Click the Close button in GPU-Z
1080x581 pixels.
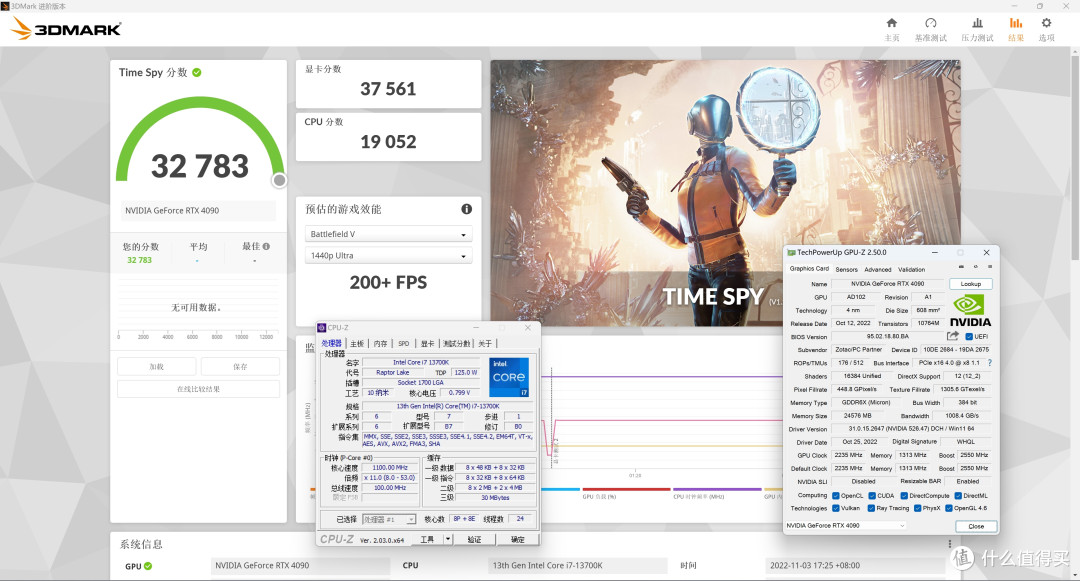(976, 526)
